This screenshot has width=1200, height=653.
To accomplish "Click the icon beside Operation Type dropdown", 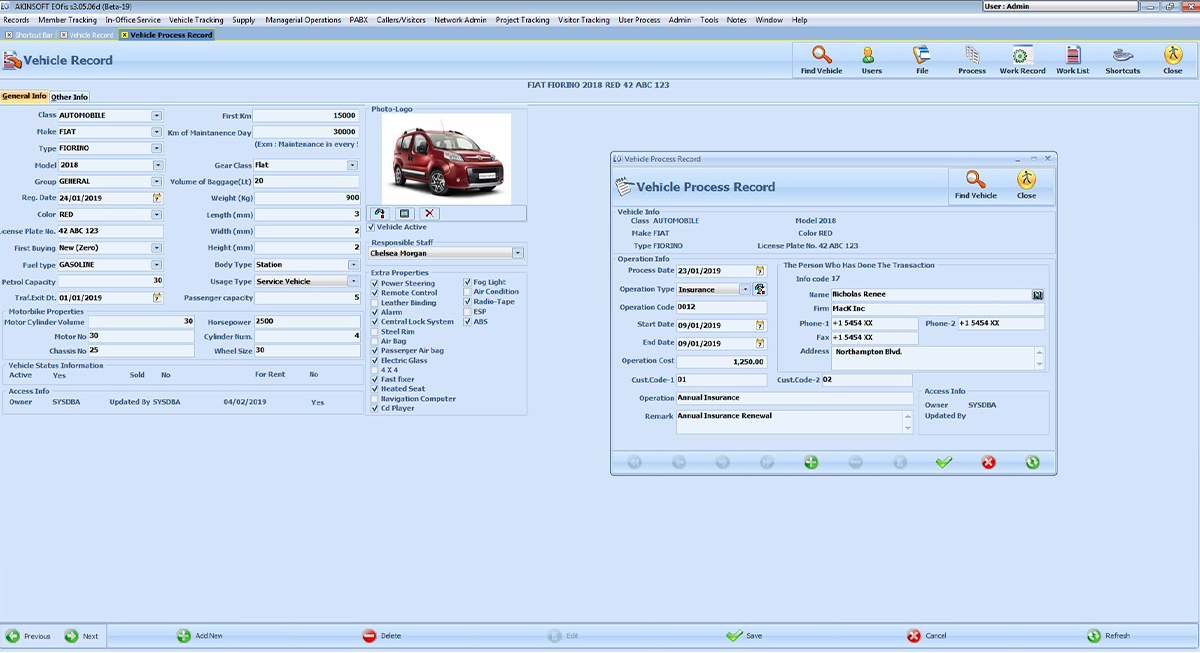I will (x=759, y=289).
